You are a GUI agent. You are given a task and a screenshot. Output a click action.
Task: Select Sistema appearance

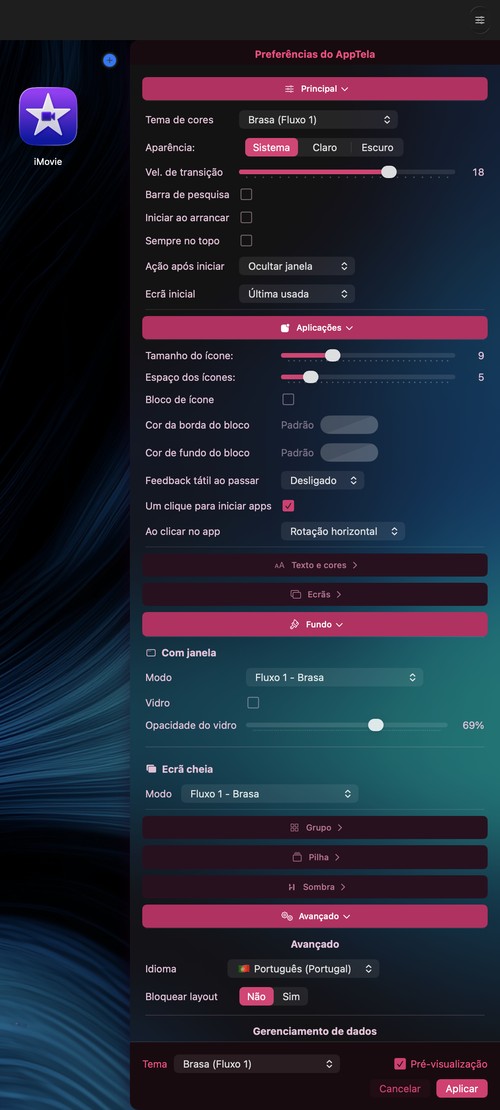(271, 147)
